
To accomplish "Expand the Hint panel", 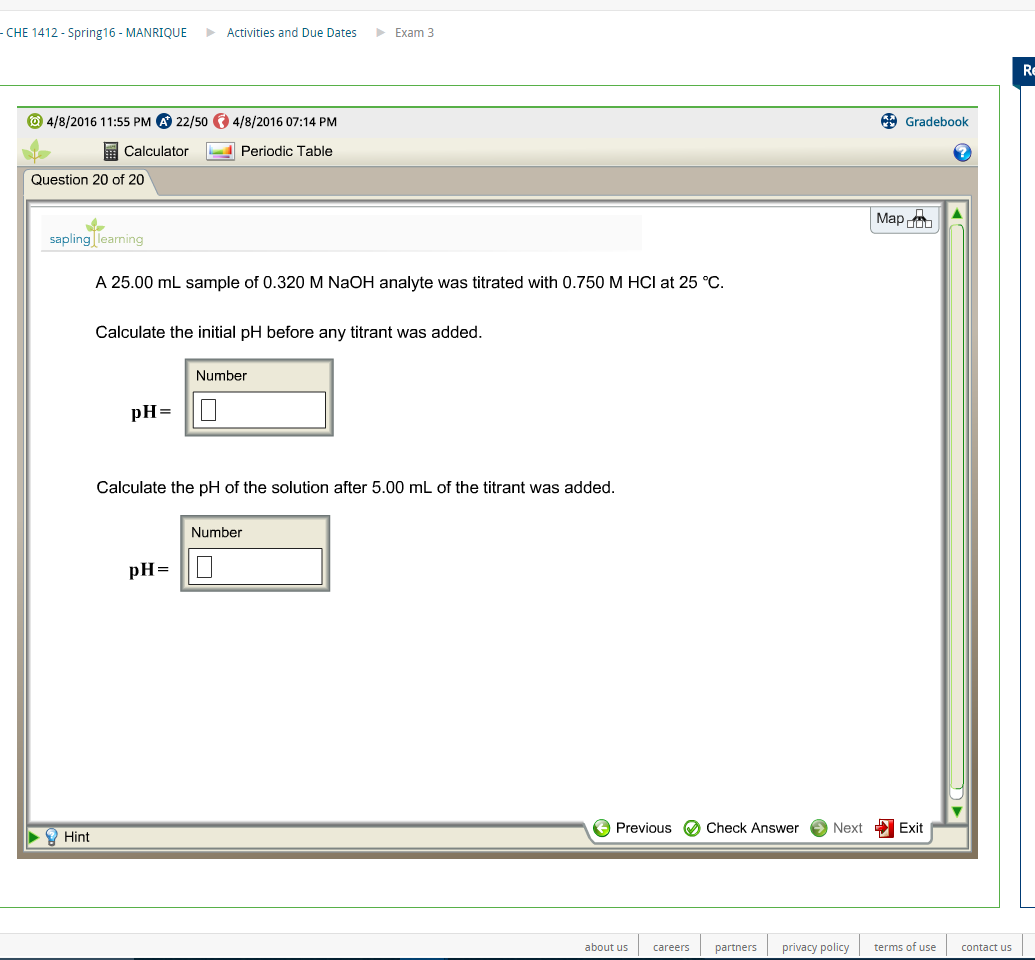I will click(x=34, y=837).
